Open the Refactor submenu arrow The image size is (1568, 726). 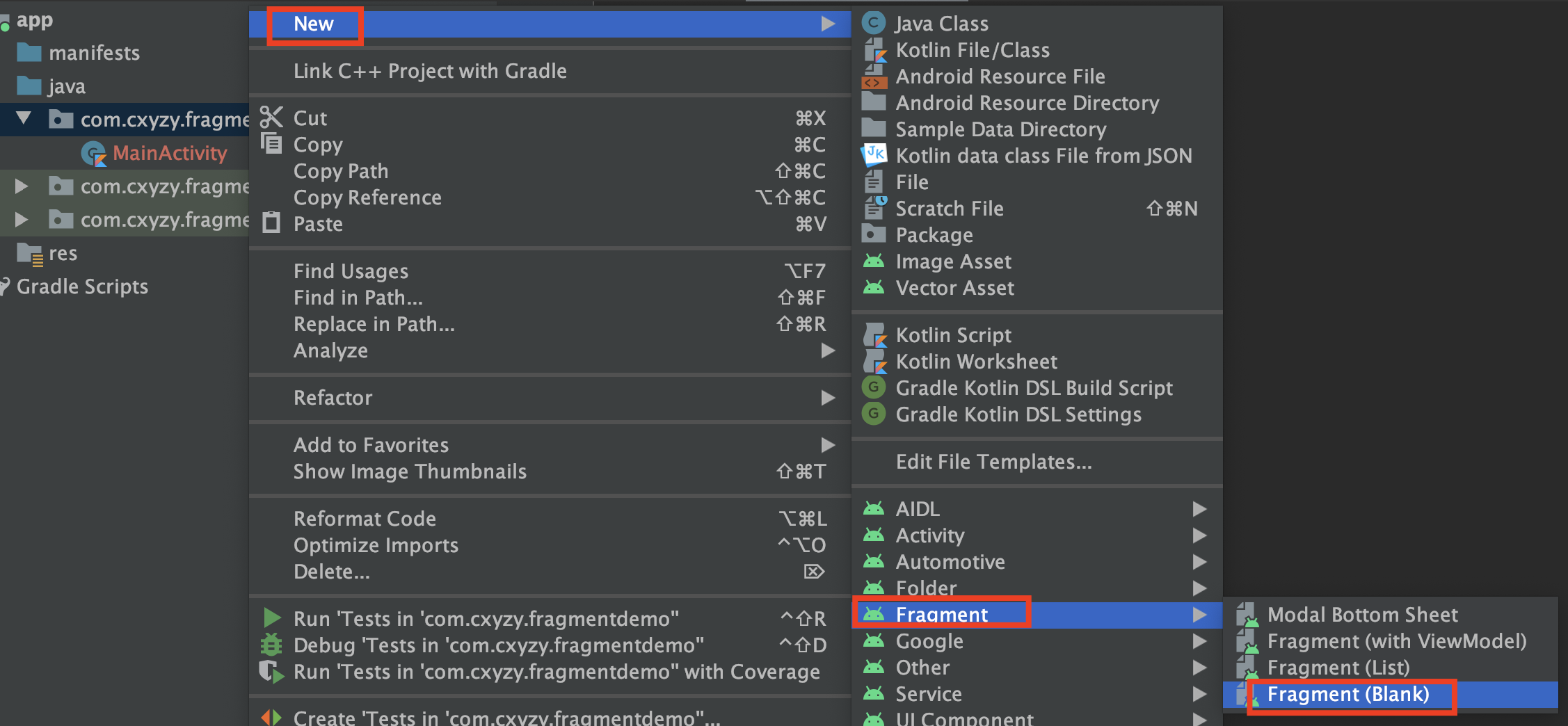pos(828,398)
